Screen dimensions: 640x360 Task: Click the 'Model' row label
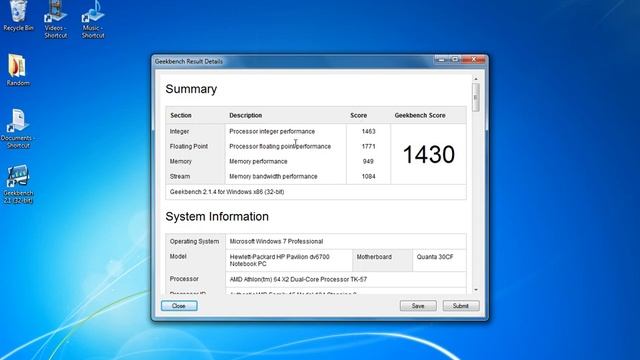tap(178, 256)
